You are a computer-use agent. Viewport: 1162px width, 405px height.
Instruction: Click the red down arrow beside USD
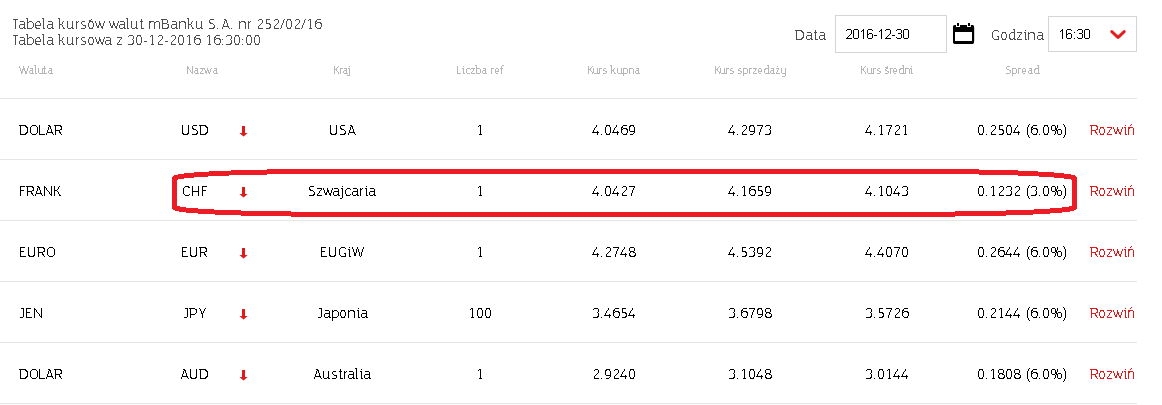click(x=243, y=131)
